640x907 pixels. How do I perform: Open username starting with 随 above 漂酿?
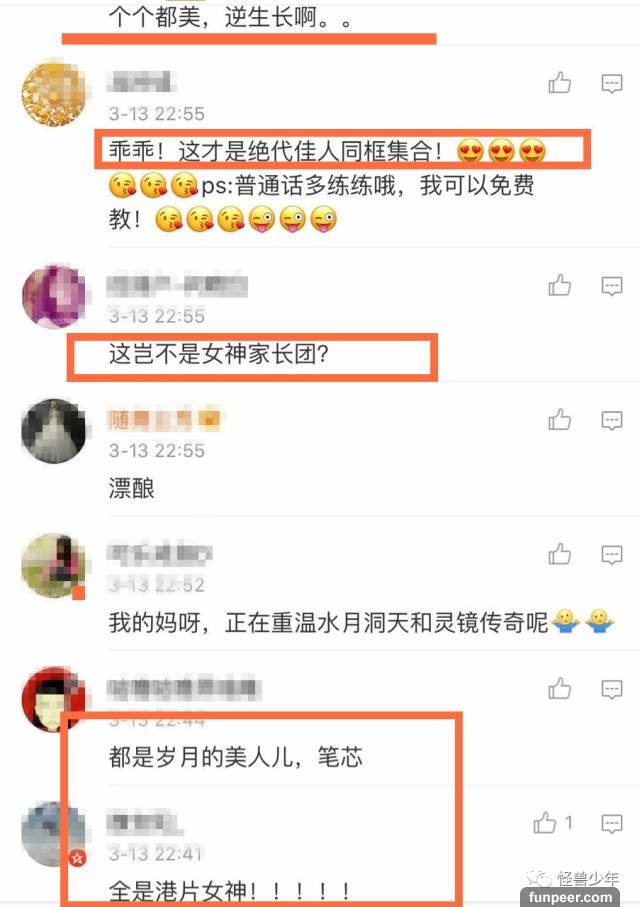(164, 419)
